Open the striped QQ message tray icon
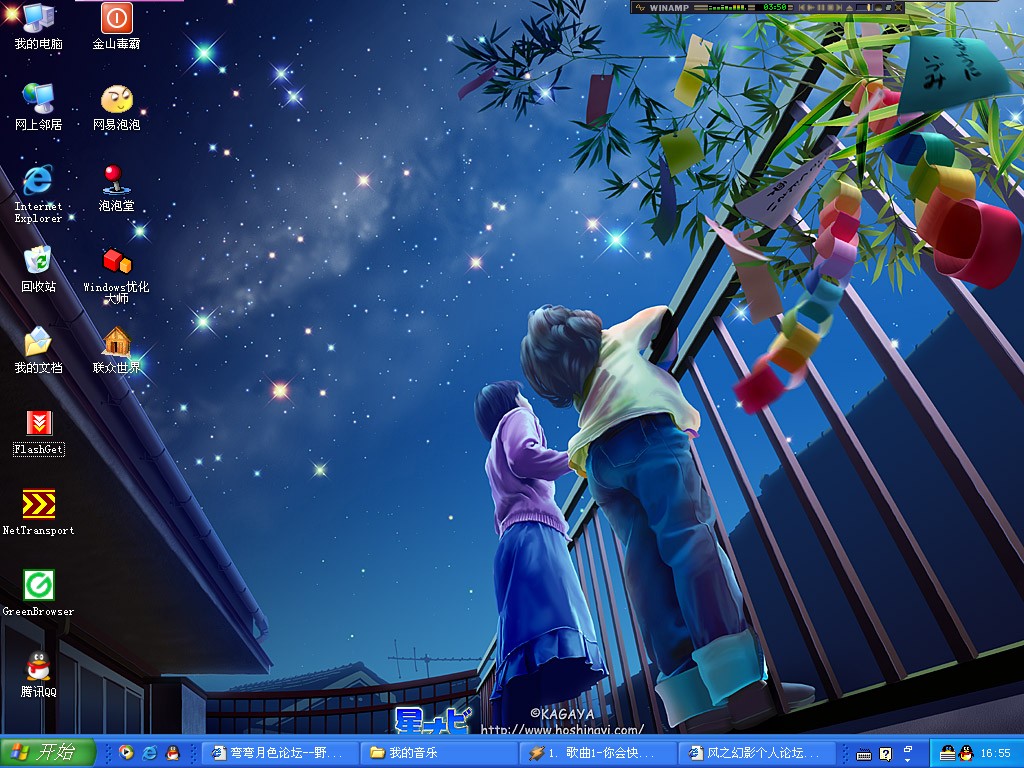The width and height of the screenshot is (1024, 768). (x=948, y=753)
